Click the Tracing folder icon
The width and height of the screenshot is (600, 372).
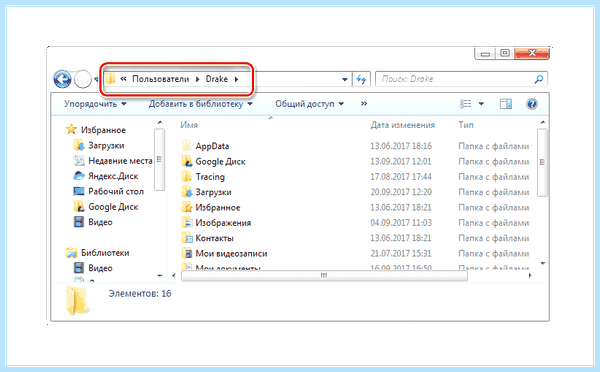(187, 176)
